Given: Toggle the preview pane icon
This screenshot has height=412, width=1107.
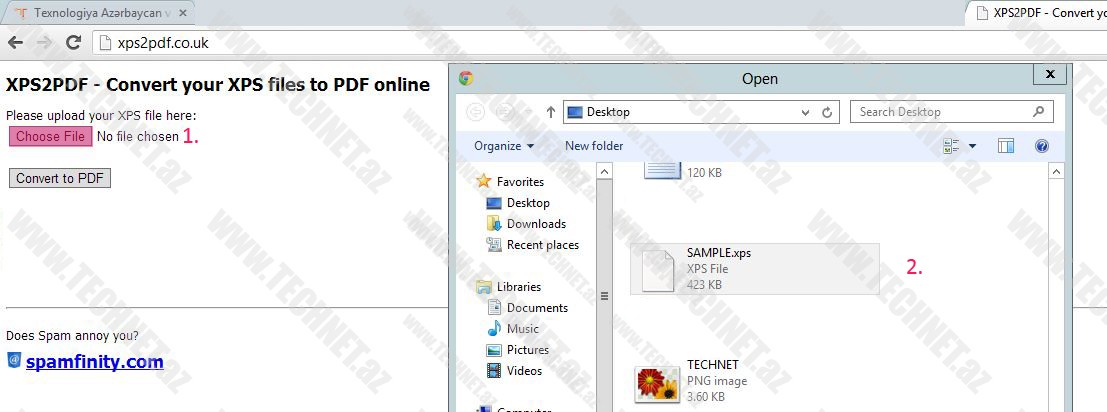Looking at the screenshot, I should pos(1006,146).
